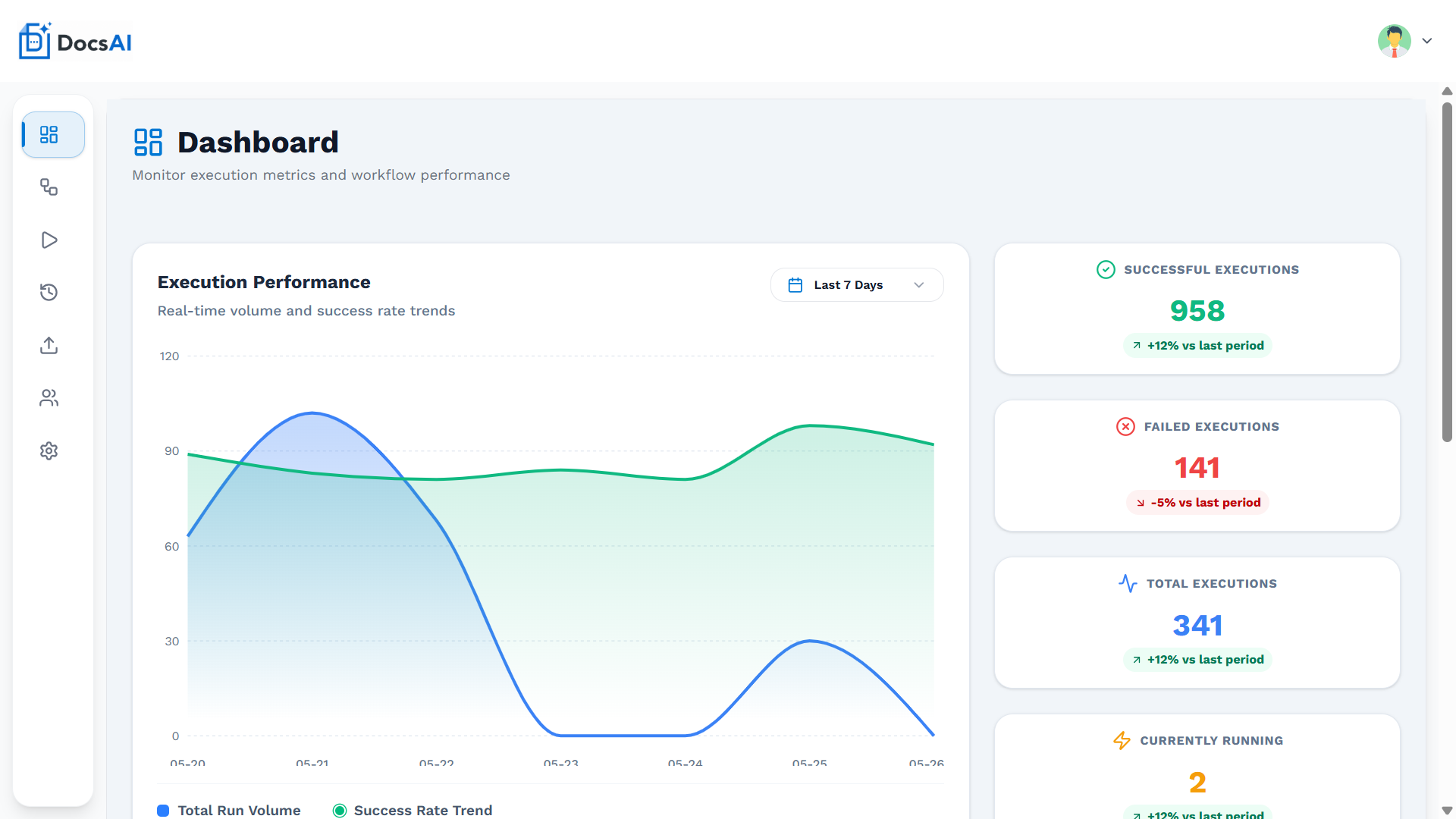Screen dimensions: 1456x819
Task: Click the +12% badge under Total Executions
Action: (x=1197, y=660)
